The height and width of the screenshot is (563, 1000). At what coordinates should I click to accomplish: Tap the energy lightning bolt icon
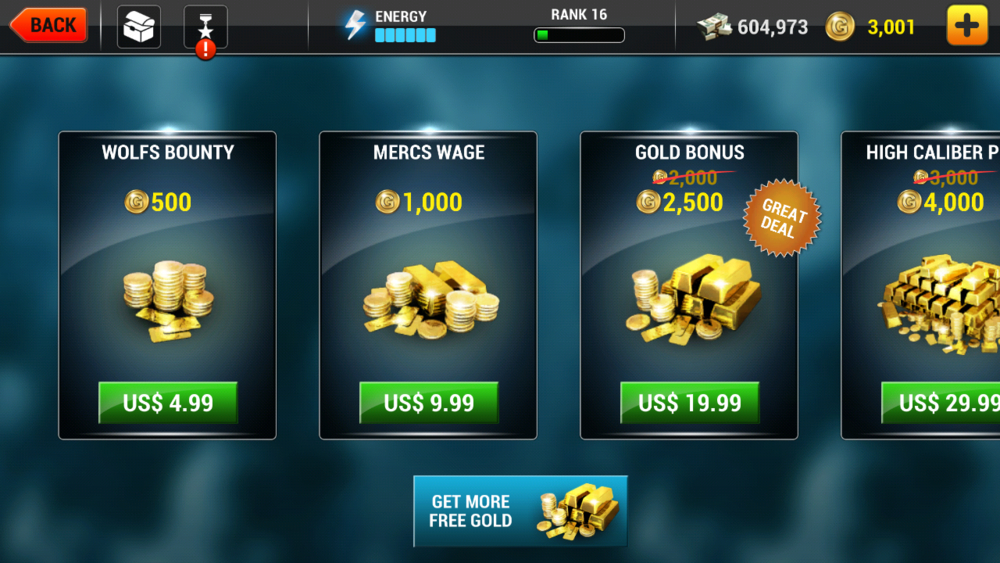tap(355, 26)
